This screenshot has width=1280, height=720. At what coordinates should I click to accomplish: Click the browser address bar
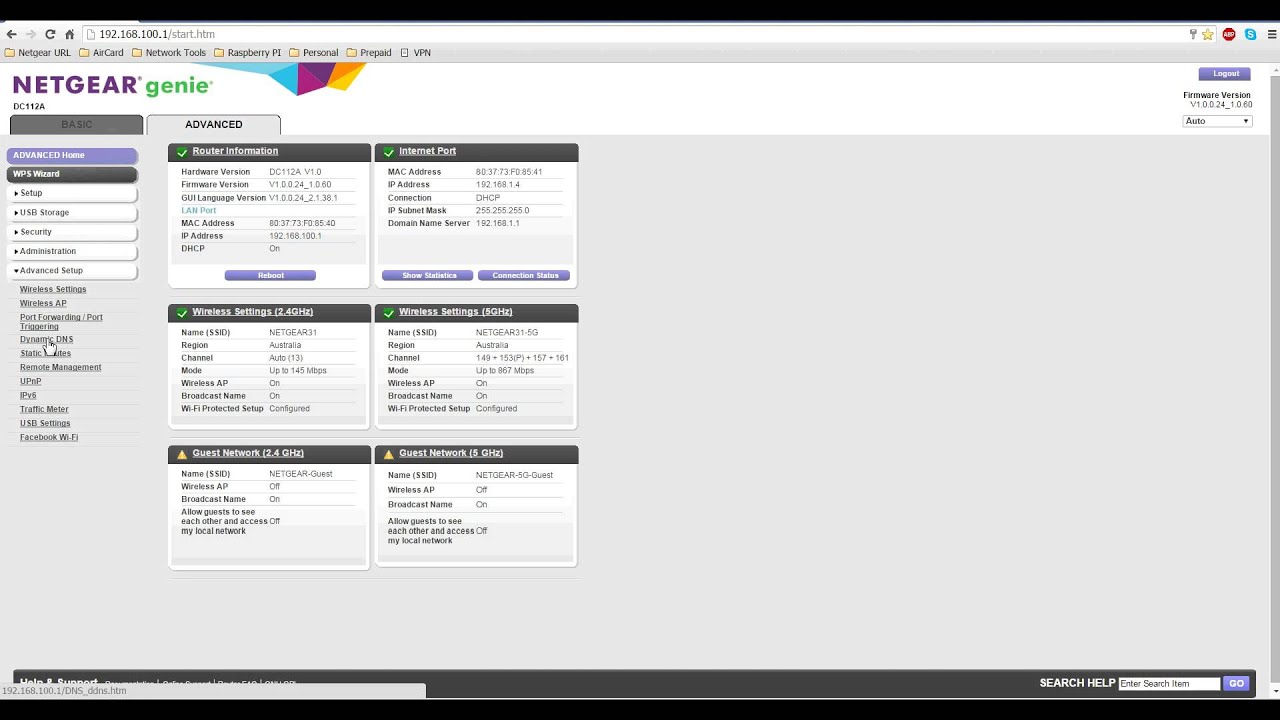(634, 34)
